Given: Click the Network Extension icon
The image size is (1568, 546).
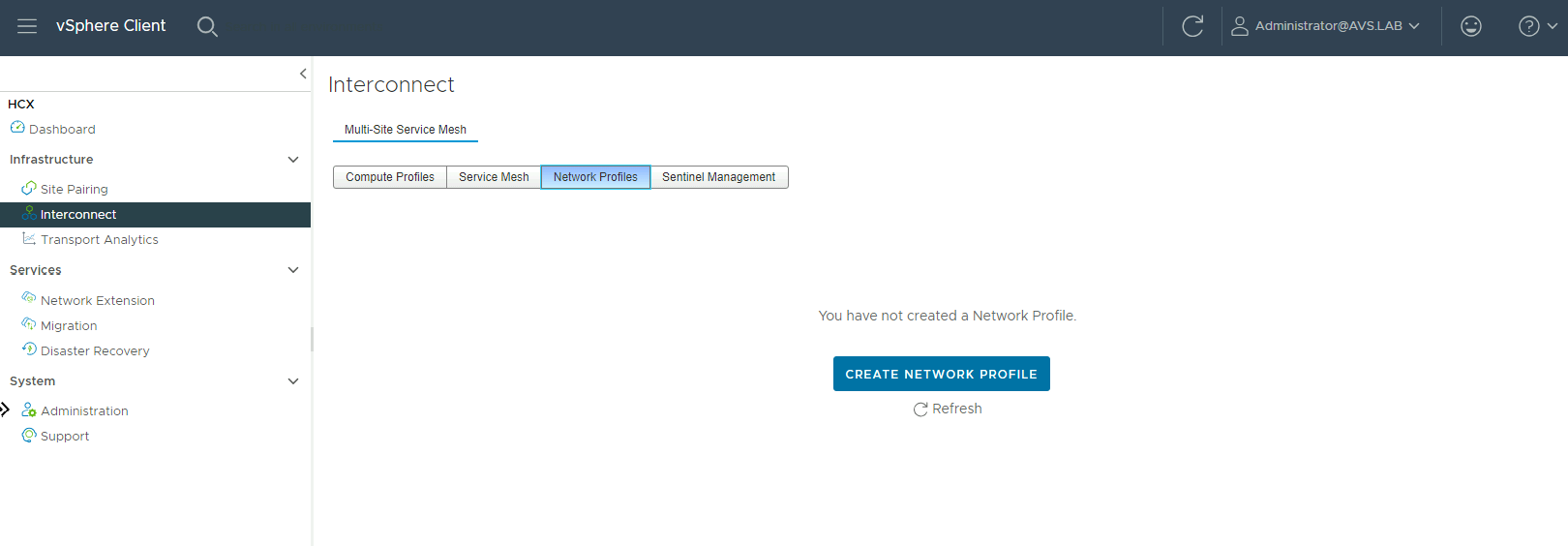Looking at the screenshot, I should (29, 298).
